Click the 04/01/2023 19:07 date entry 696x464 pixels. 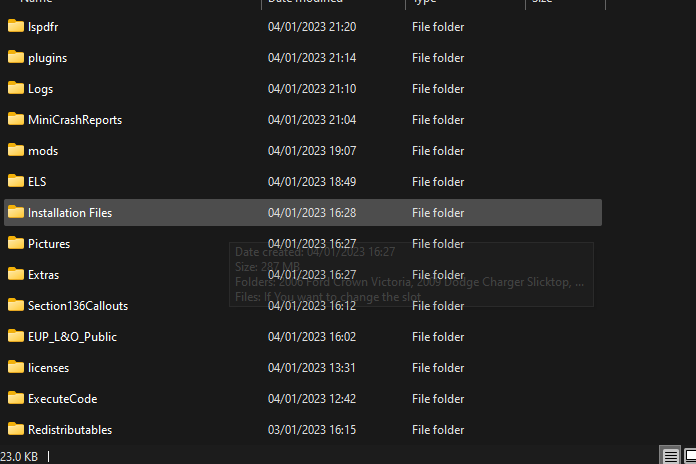click(x=312, y=151)
